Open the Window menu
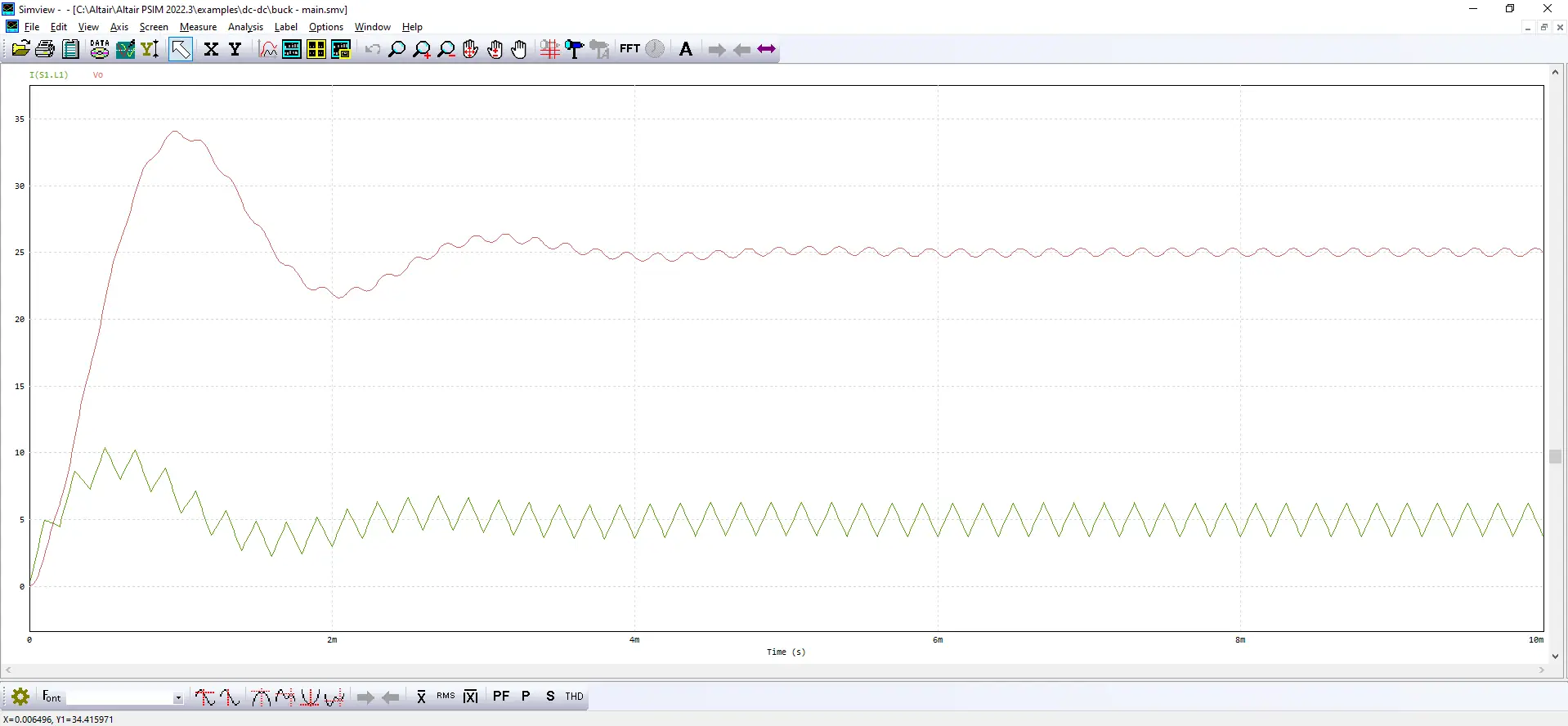Viewport: 1568px width, 726px height. point(373,27)
